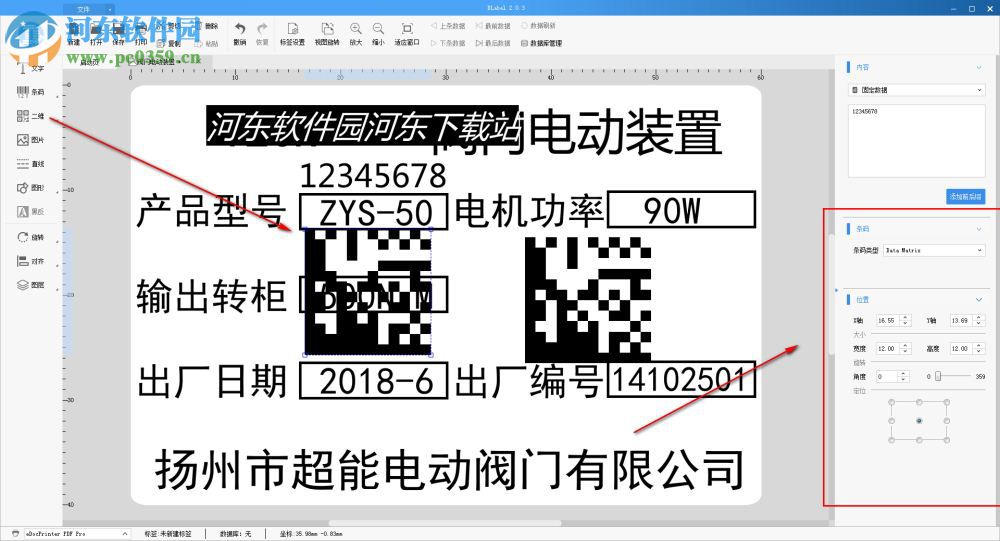
Task: Jump to last data record (最后数据)
Action: pos(493,43)
